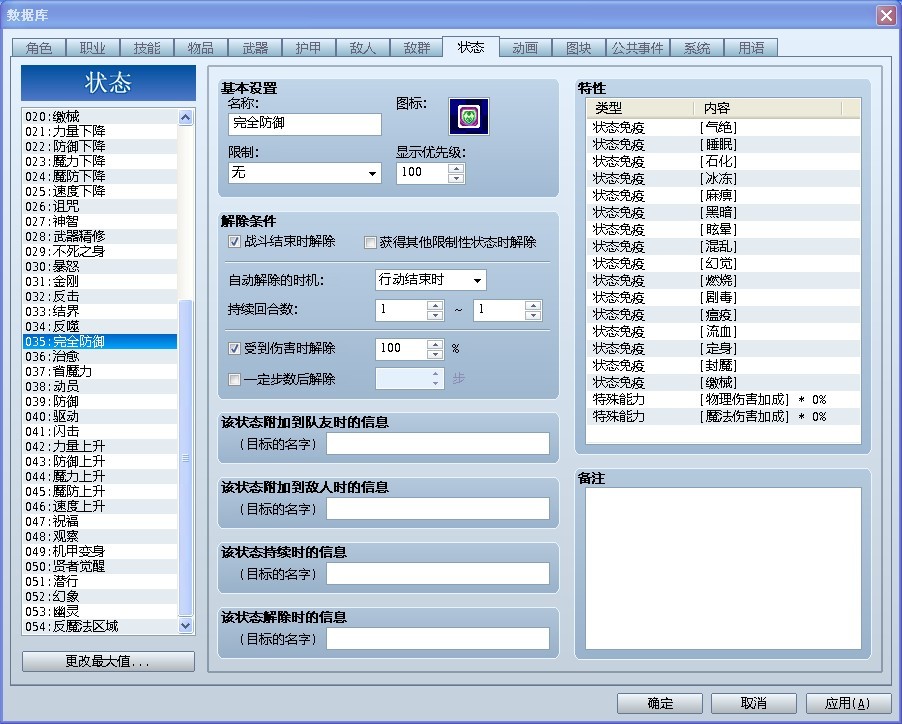Image resolution: width=902 pixels, height=724 pixels.
Task: Click the 该状态解除时的信息 text field
Action: [438, 639]
